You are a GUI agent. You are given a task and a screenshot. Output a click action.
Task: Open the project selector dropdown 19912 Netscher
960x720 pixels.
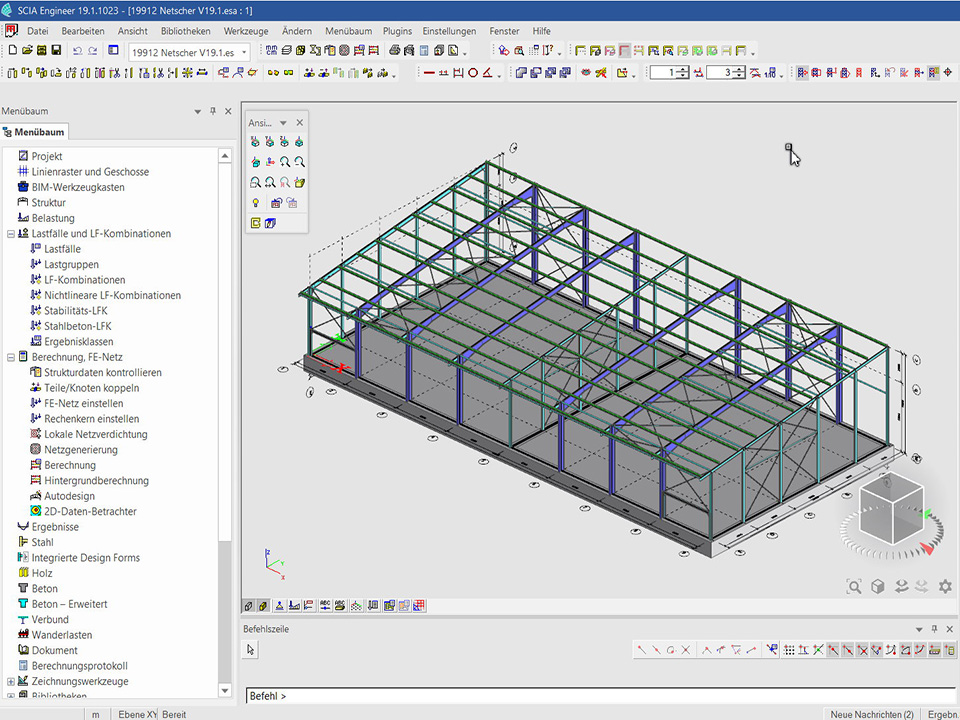[244, 52]
